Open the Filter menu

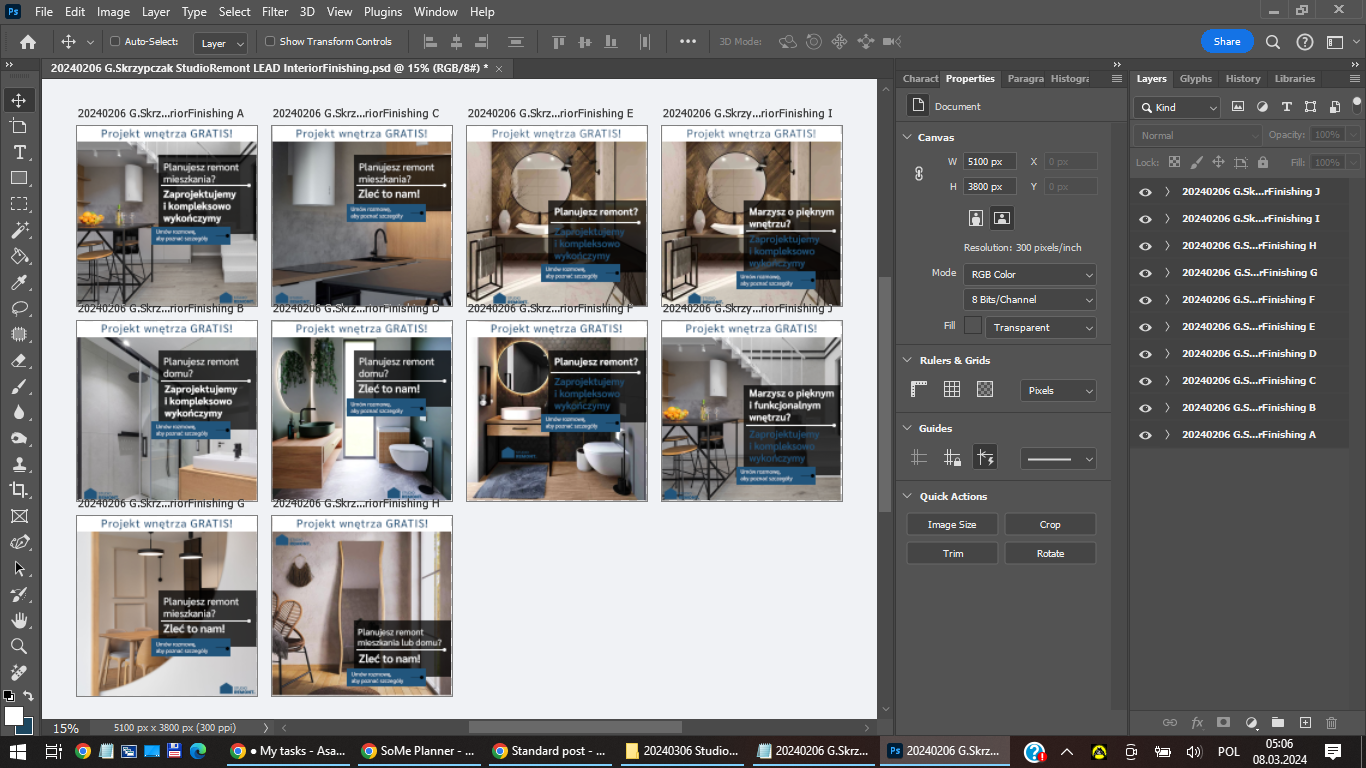(275, 12)
